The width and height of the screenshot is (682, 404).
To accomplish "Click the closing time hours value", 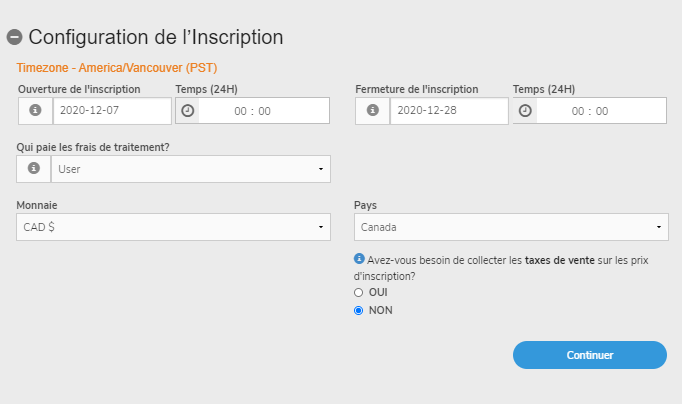I will pyautogui.click(x=579, y=111).
